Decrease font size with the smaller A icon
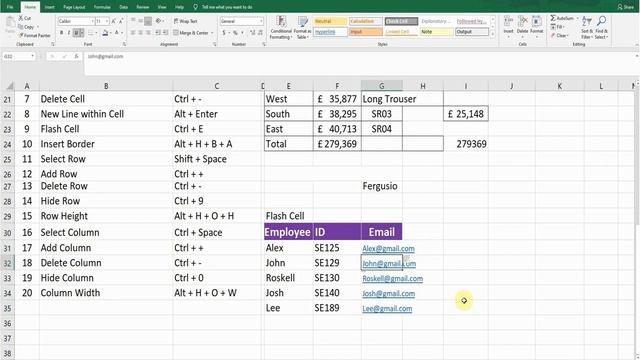 tap(121, 21)
